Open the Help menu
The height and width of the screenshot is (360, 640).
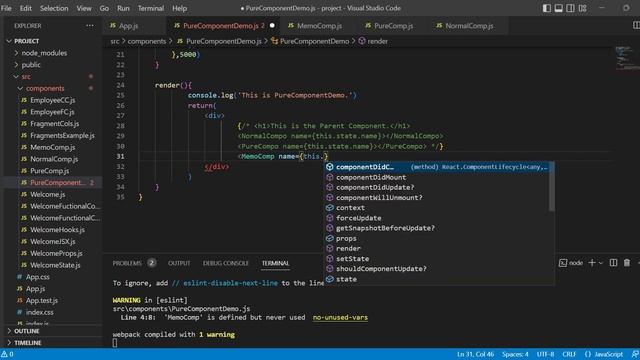point(179,8)
